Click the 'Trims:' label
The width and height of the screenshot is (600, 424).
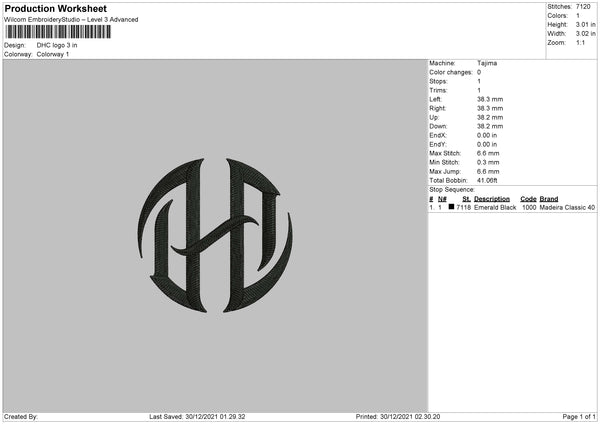click(438, 90)
